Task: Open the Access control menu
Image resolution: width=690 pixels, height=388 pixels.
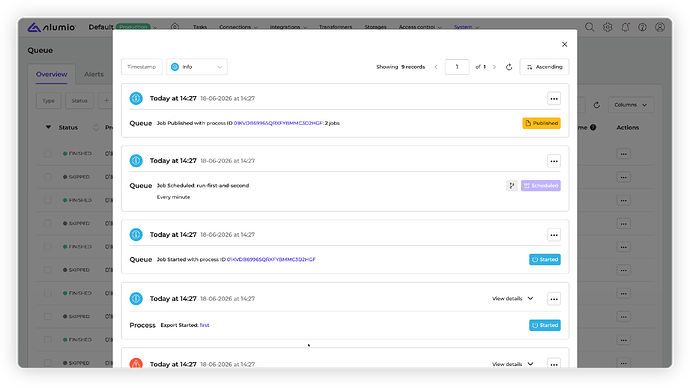Action: (x=420, y=27)
